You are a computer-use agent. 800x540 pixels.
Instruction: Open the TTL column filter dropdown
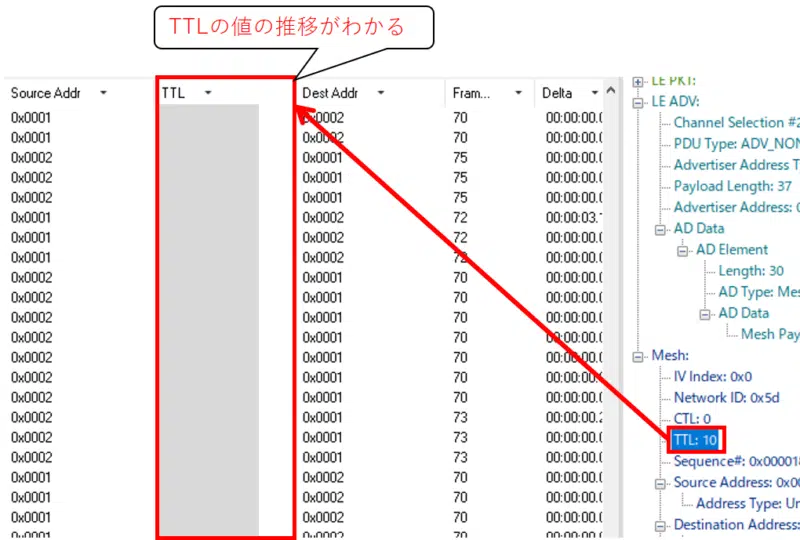click(208, 93)
